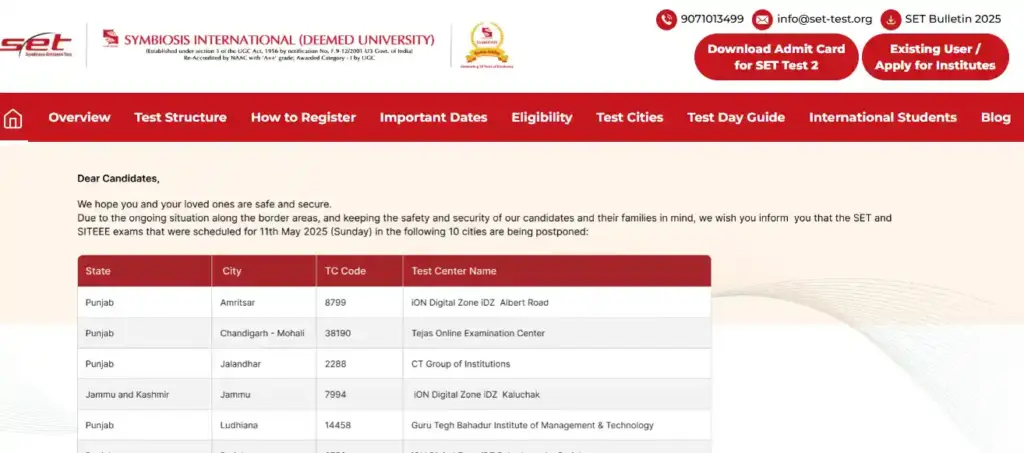Image resolution: width=1024 pixels, height=453 pixels.
Task: Click the SET Bulletin download icon
Action: (891, 19)
